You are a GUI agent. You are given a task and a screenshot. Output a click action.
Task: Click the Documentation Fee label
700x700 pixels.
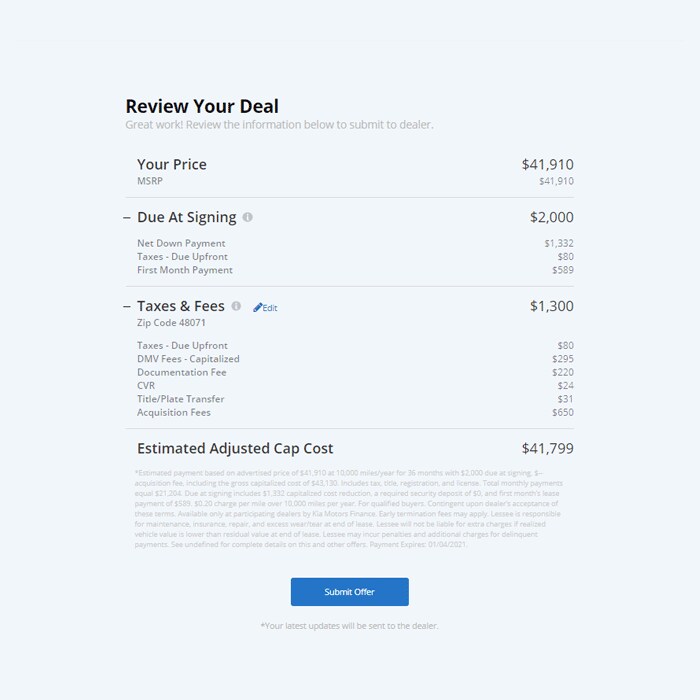point(181,372)
